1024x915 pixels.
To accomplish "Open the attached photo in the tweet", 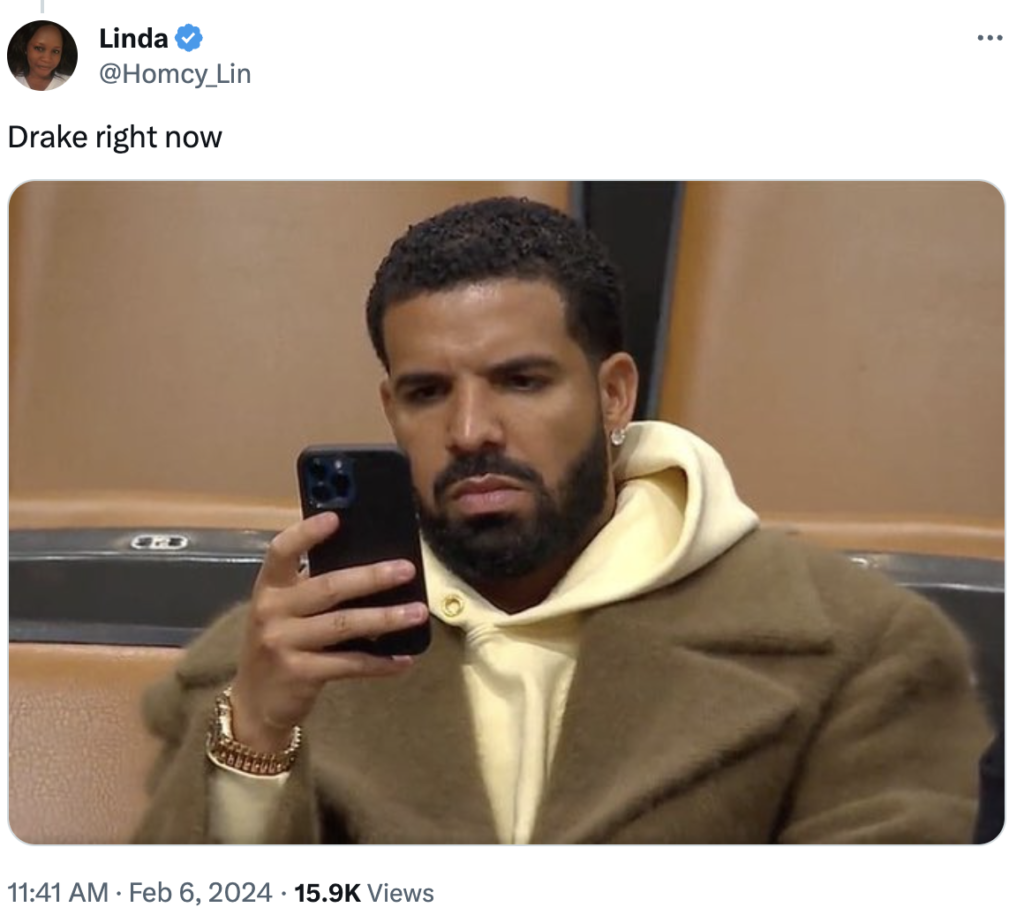I will (x=506, y=512).
